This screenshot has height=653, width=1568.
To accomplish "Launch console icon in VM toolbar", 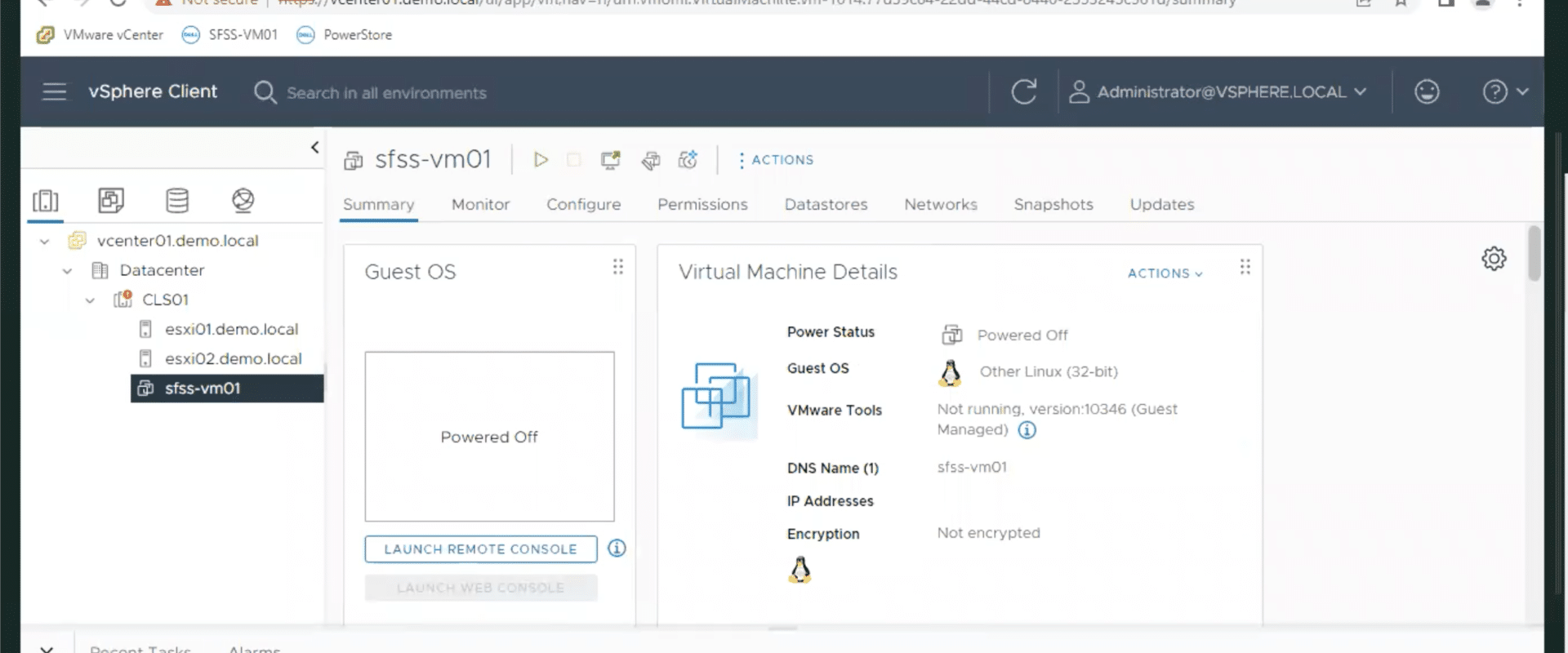I will click(610, 160).
